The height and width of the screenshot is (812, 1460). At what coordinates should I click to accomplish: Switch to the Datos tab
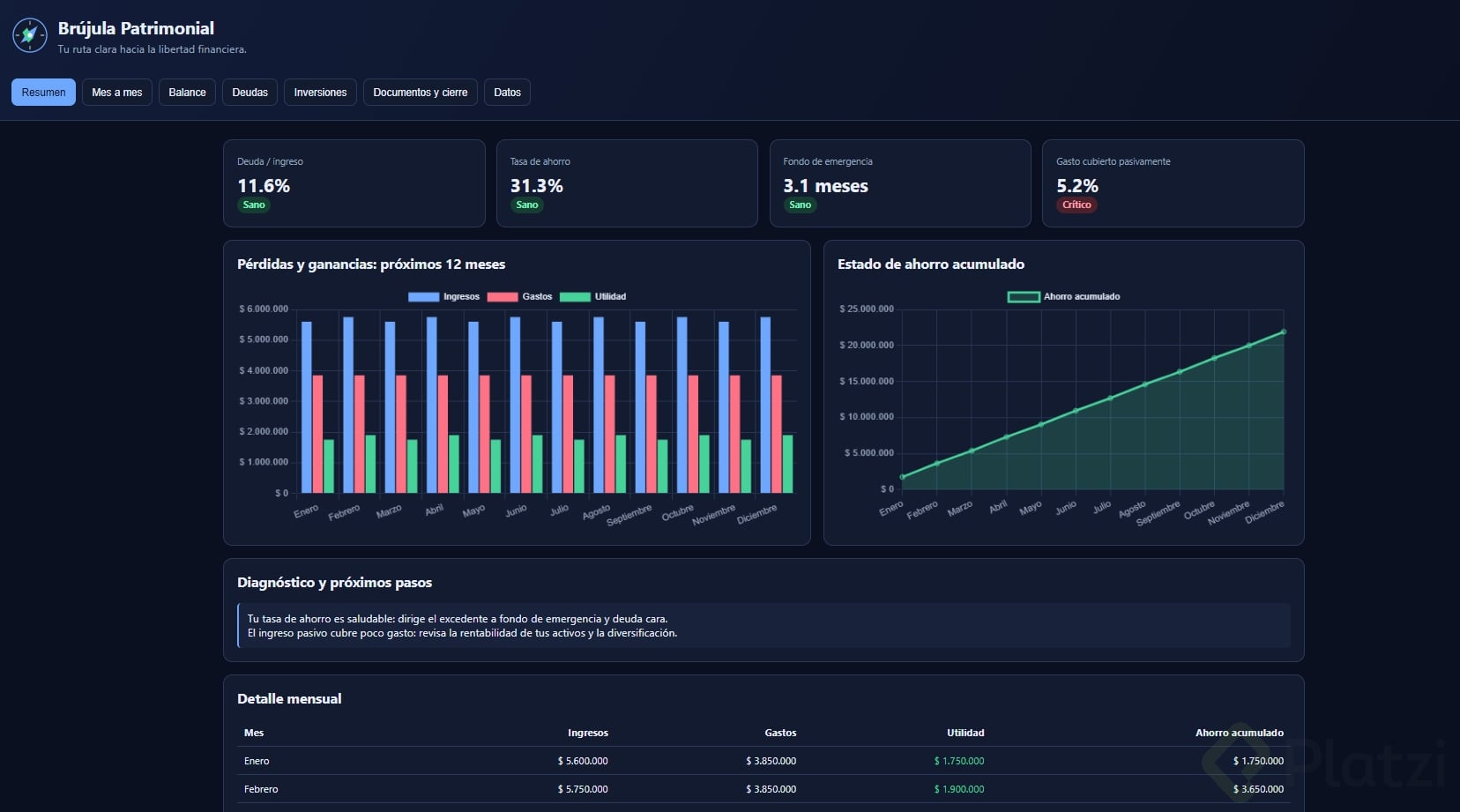507,93
